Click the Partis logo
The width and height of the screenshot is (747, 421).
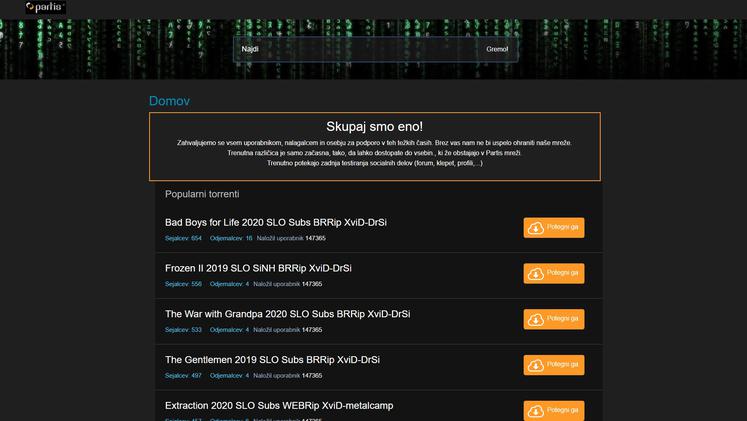click(x=45, y=7)
